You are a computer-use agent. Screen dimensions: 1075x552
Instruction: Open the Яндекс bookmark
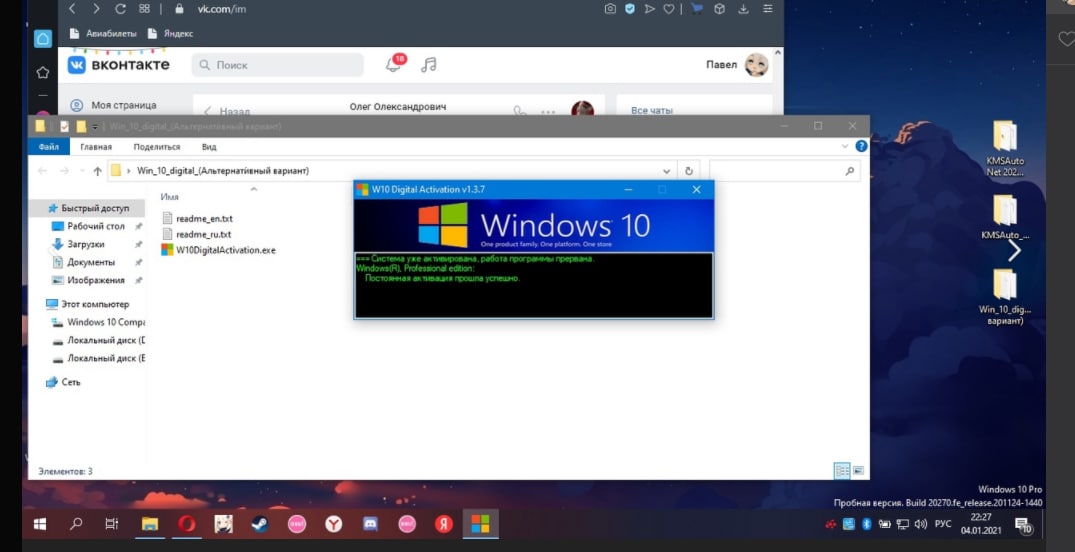point(171,33)
